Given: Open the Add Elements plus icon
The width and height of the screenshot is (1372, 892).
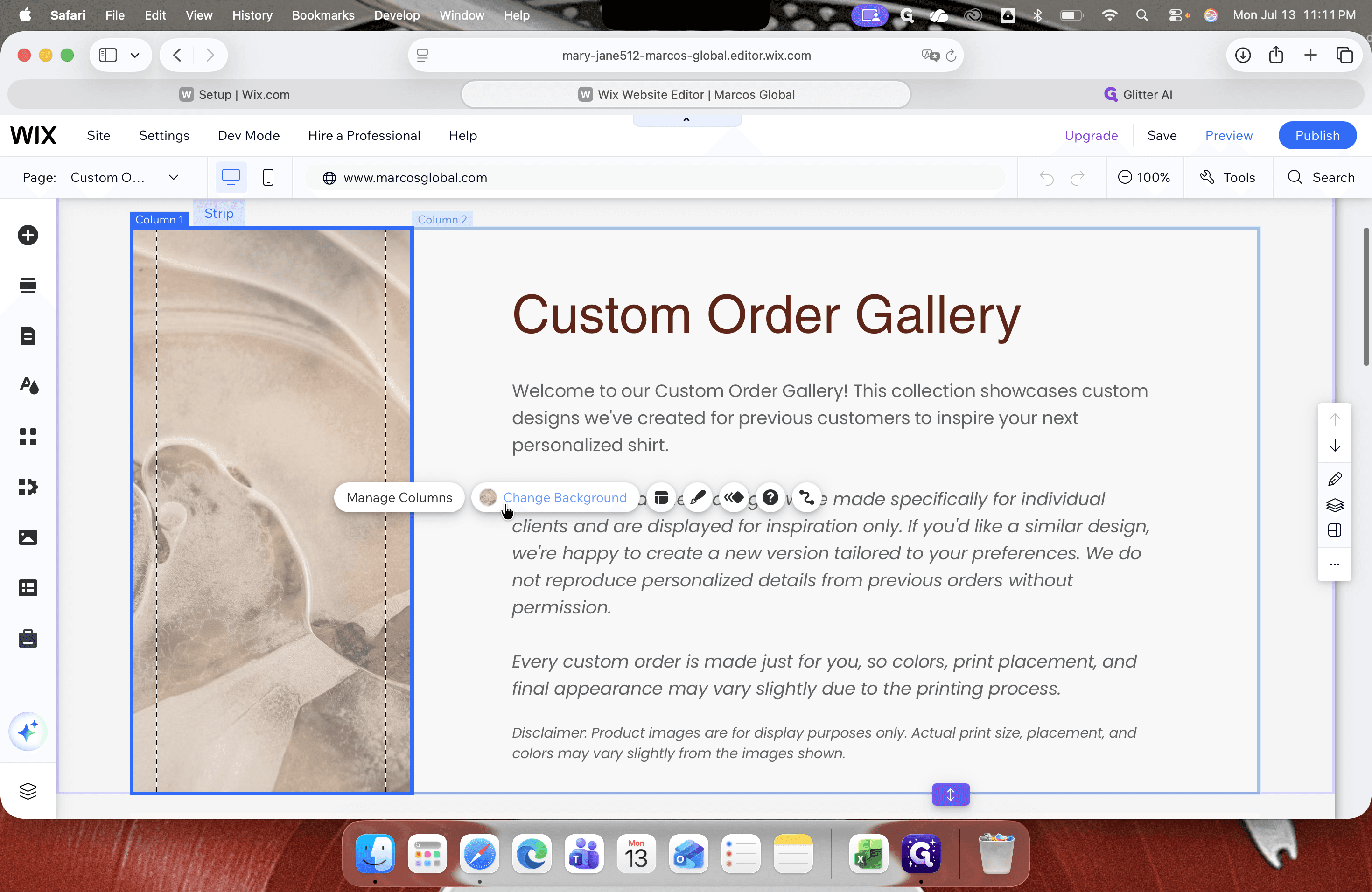Looking at the screenshot, I should click(28, 235).
